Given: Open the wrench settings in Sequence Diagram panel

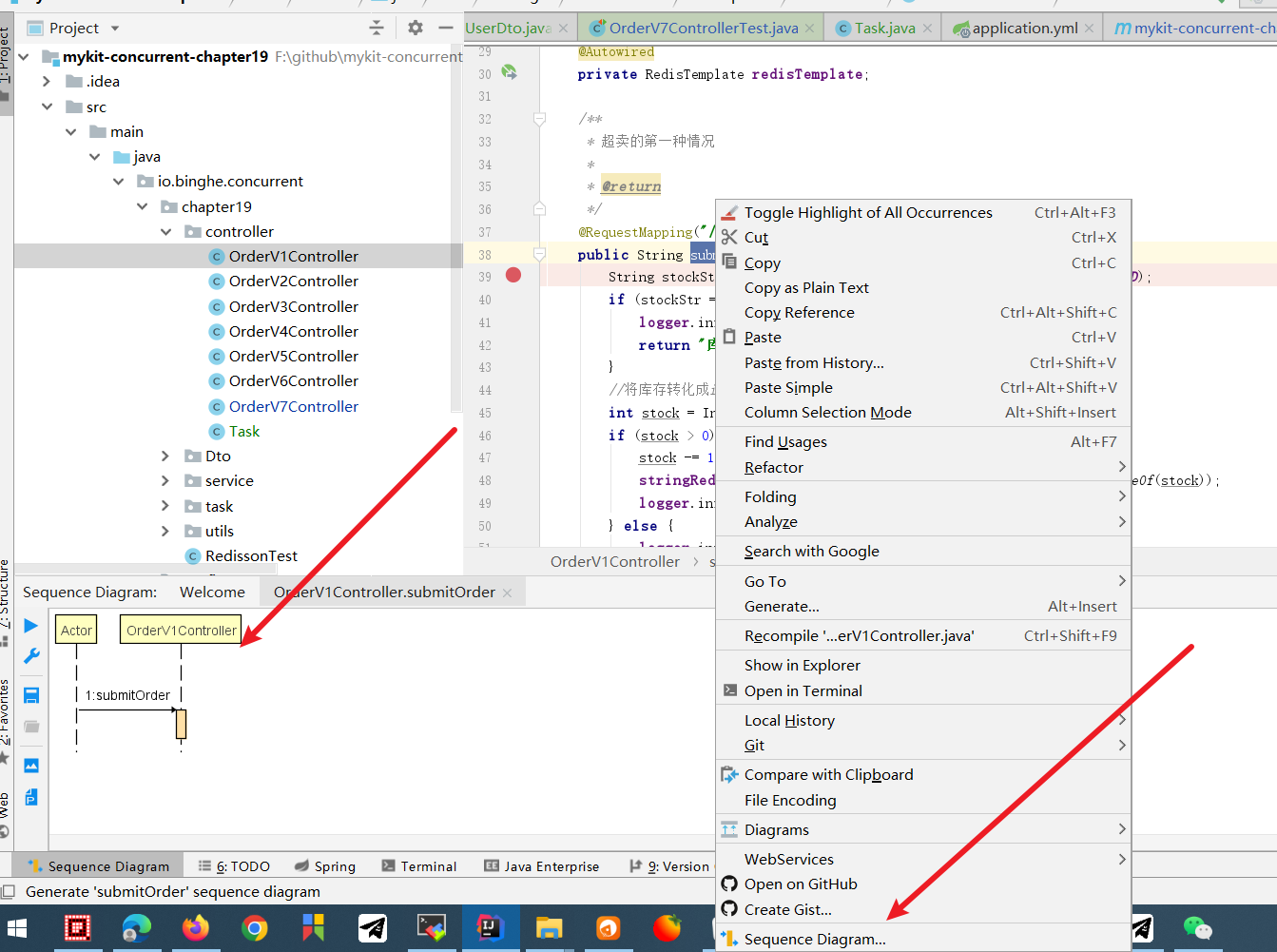Looking at the screenshot, I should point(30,656).
